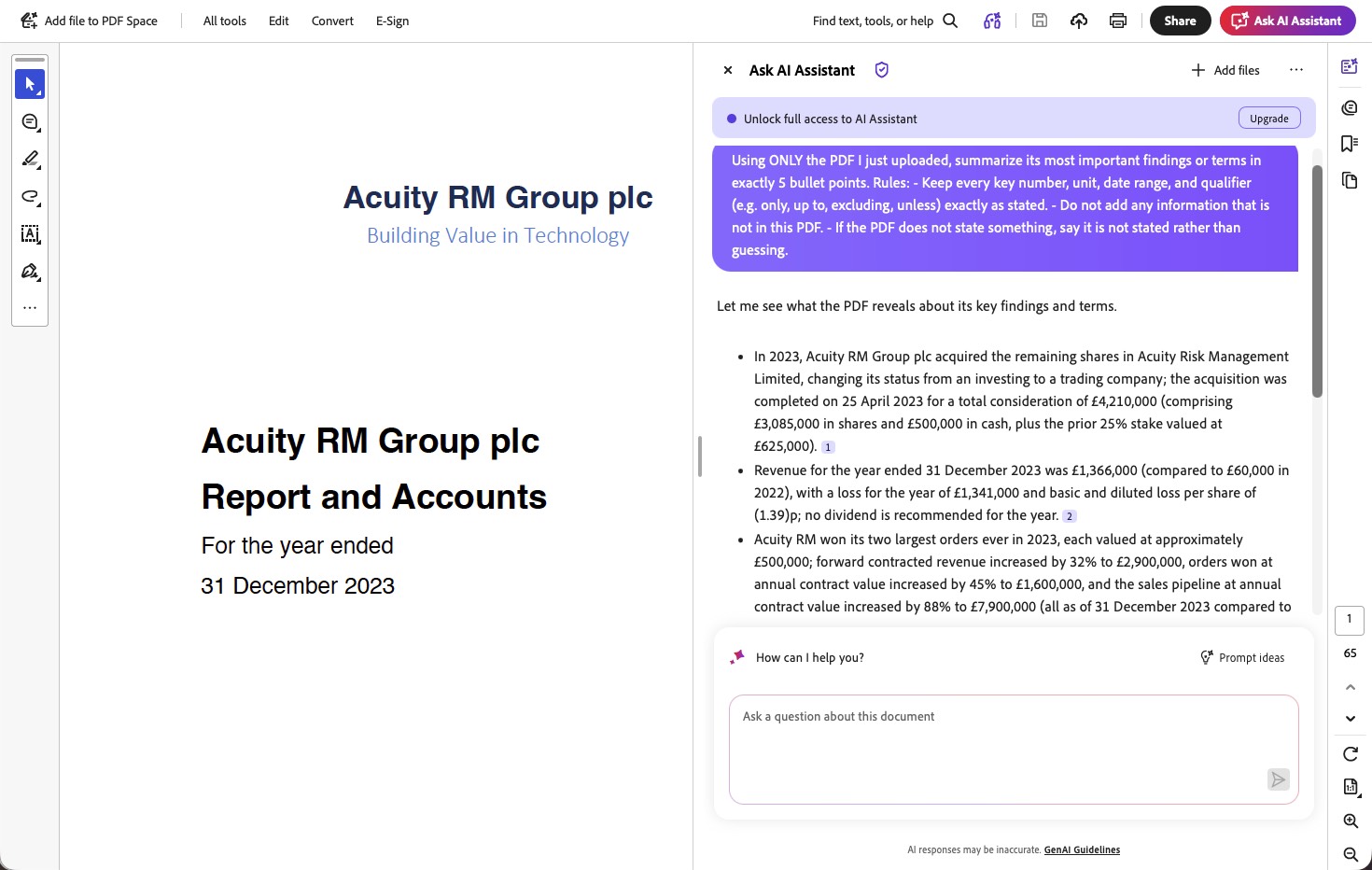This screenshot has height=870, width=1372.
Task: Click the Ask AI Assistant button in top bar
Action: (1287, 21)
